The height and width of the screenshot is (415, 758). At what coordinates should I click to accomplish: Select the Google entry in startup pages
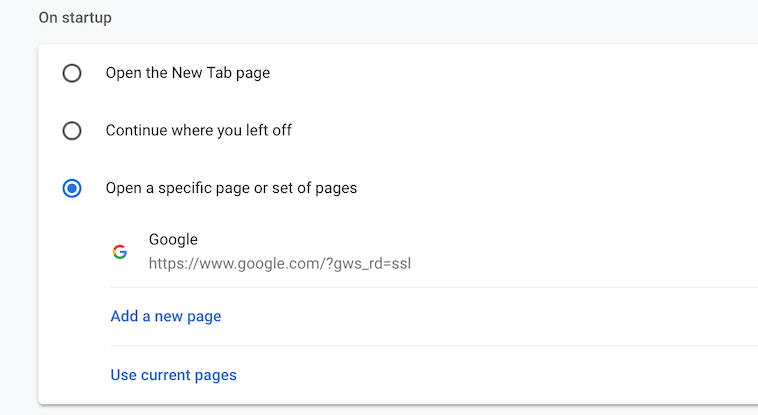click(173, 240)
